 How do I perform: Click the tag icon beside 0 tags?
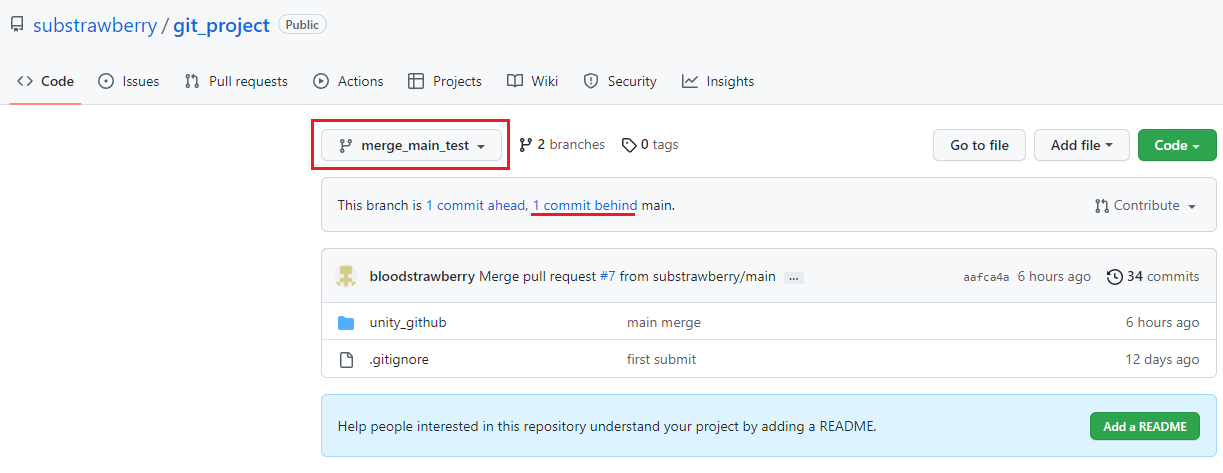pos(629,145)
